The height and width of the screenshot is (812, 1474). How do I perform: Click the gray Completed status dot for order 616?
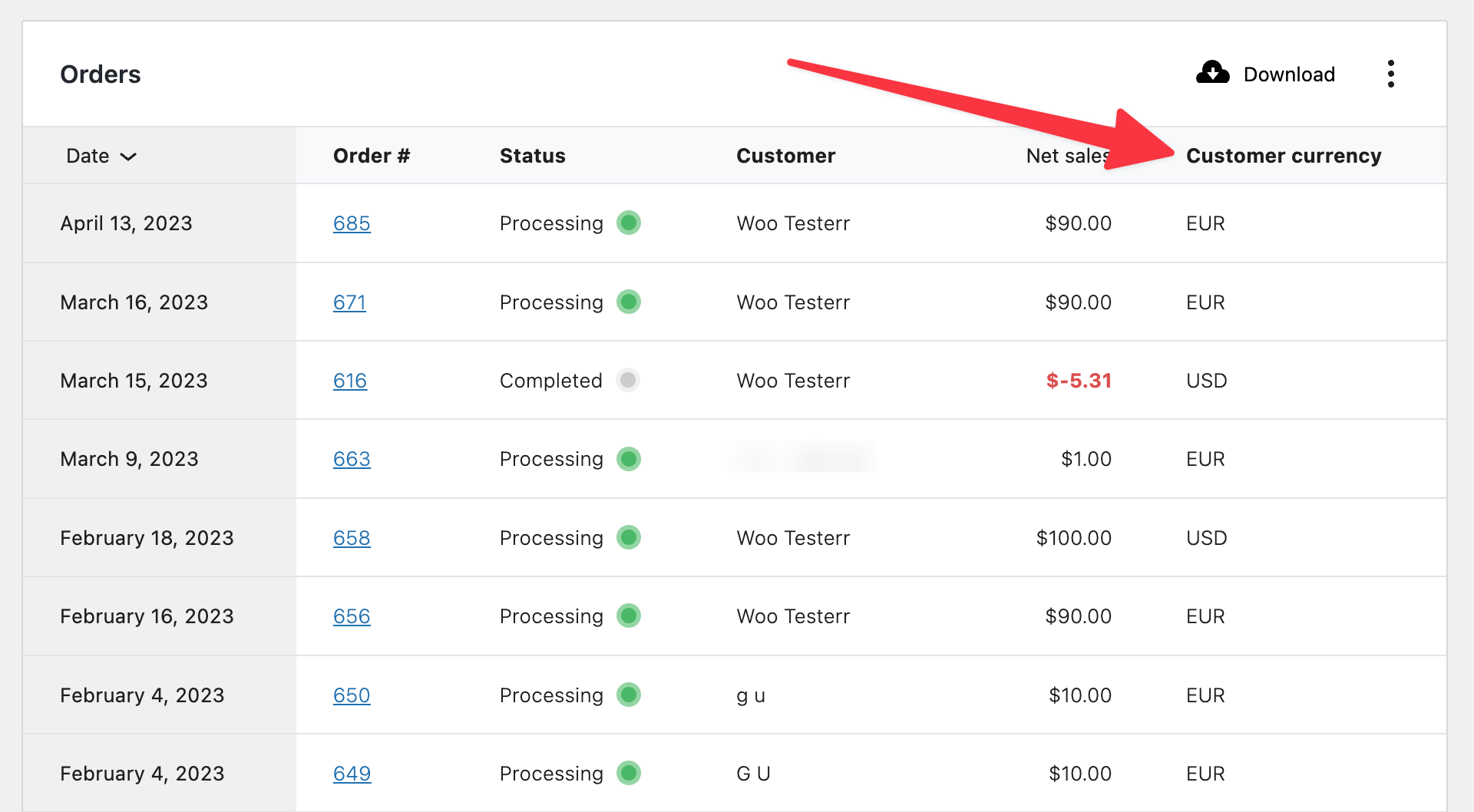click(x=628, y=380)
